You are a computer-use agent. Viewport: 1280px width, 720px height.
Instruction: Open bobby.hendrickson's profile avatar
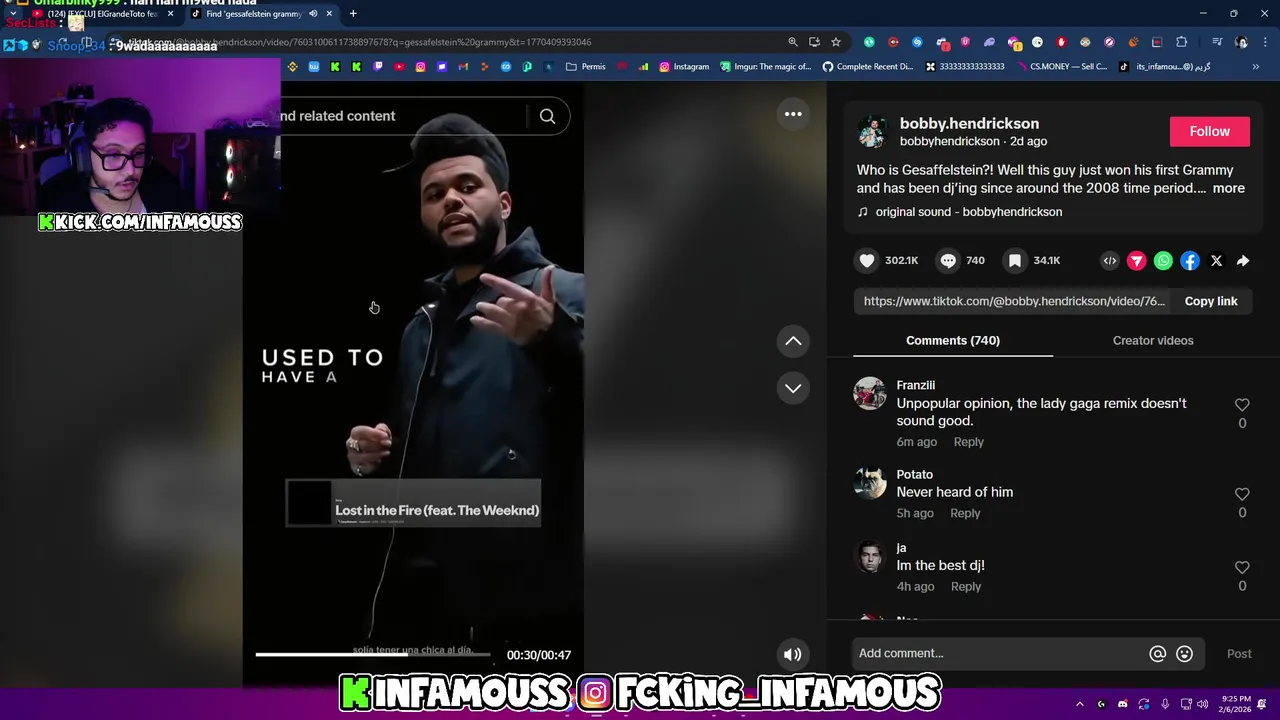(873, 132)
